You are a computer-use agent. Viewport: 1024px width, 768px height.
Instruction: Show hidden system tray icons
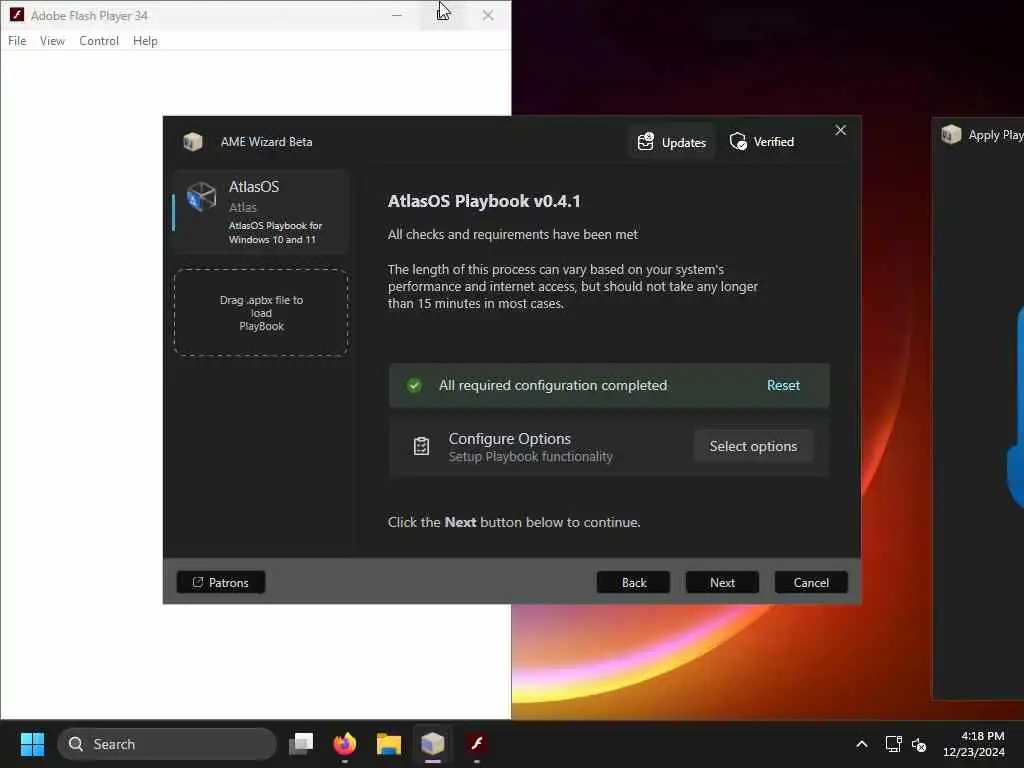(x=862, y=744)
